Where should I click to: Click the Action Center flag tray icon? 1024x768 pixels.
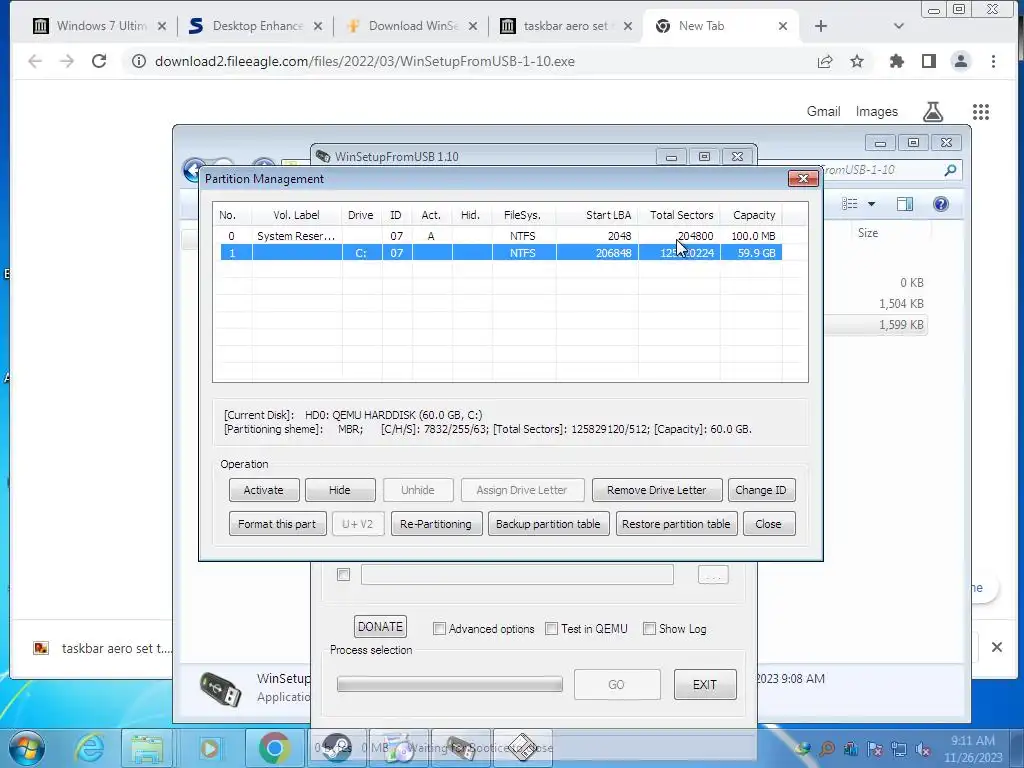click(874, 749)
